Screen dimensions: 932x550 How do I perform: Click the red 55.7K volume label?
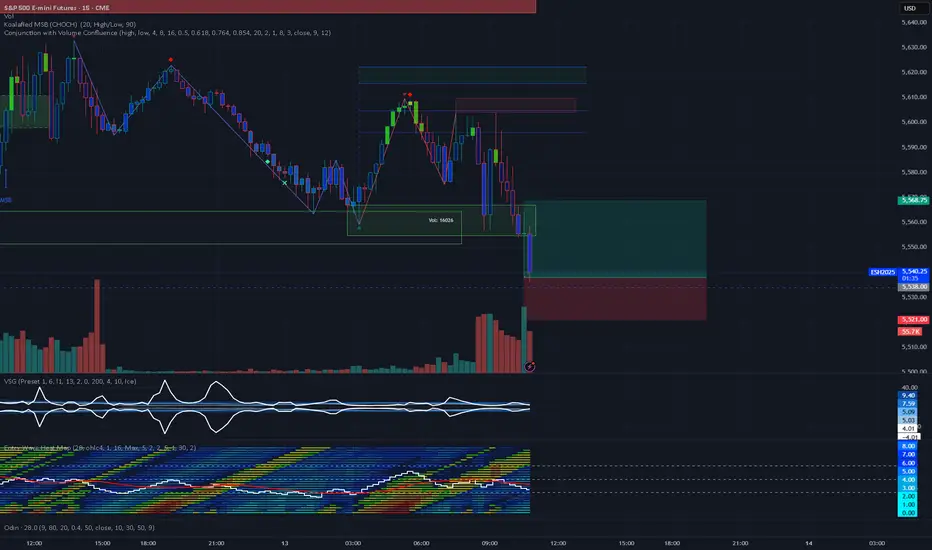click(909, 331)
